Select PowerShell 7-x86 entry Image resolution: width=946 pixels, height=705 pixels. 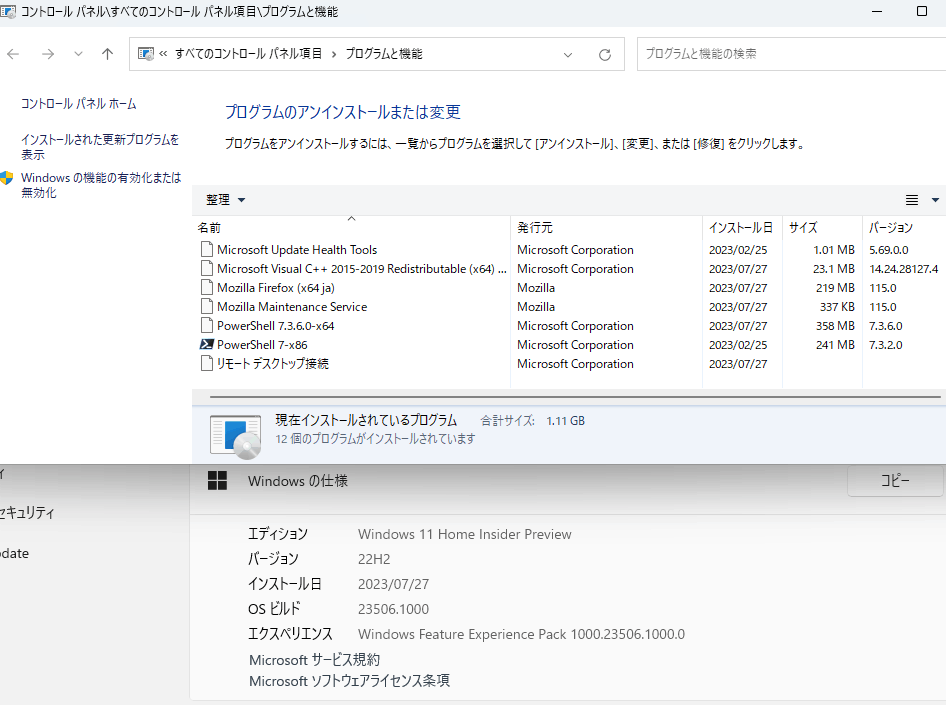pyautogui.click(x=569, y=345)
